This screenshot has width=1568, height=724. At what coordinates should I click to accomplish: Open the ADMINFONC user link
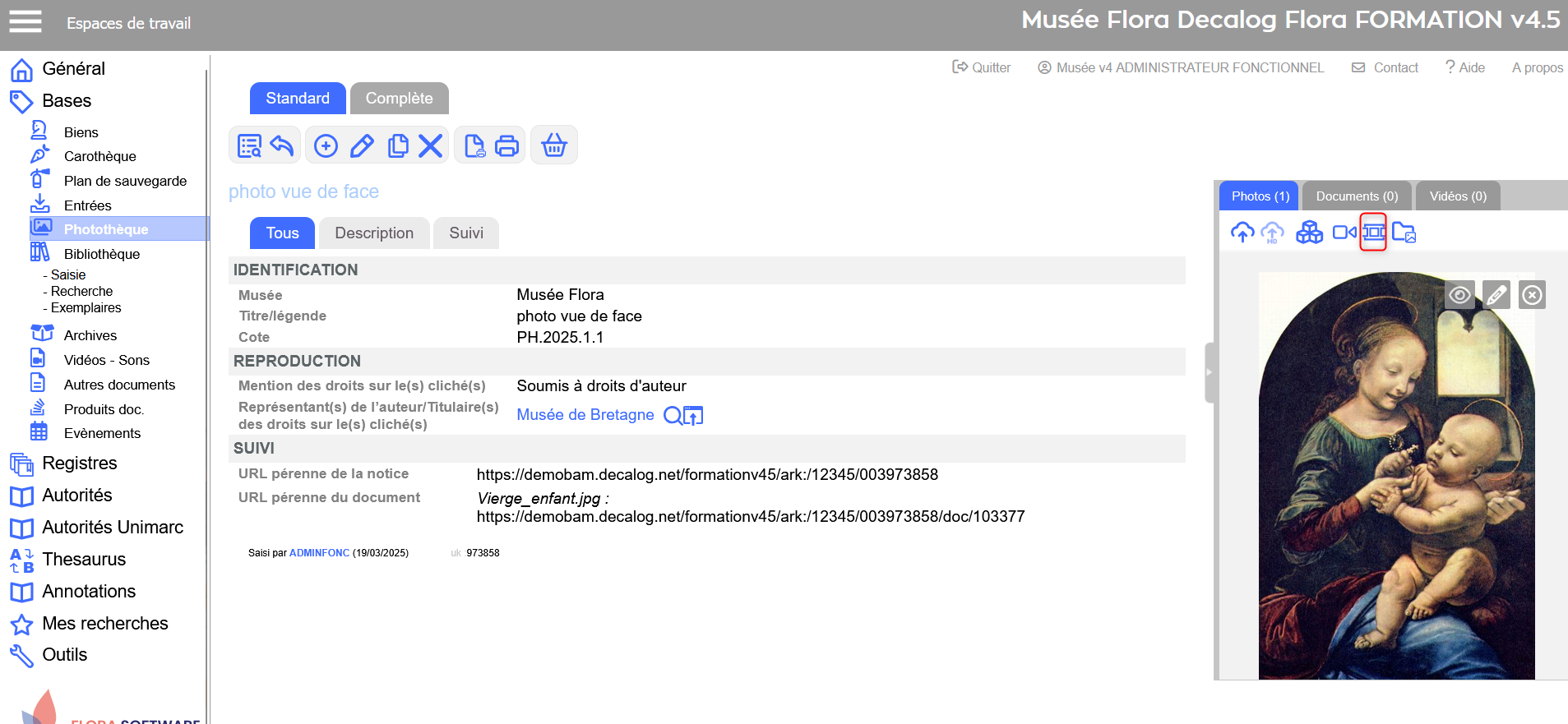pyautogui.click(x=319, y=553)
